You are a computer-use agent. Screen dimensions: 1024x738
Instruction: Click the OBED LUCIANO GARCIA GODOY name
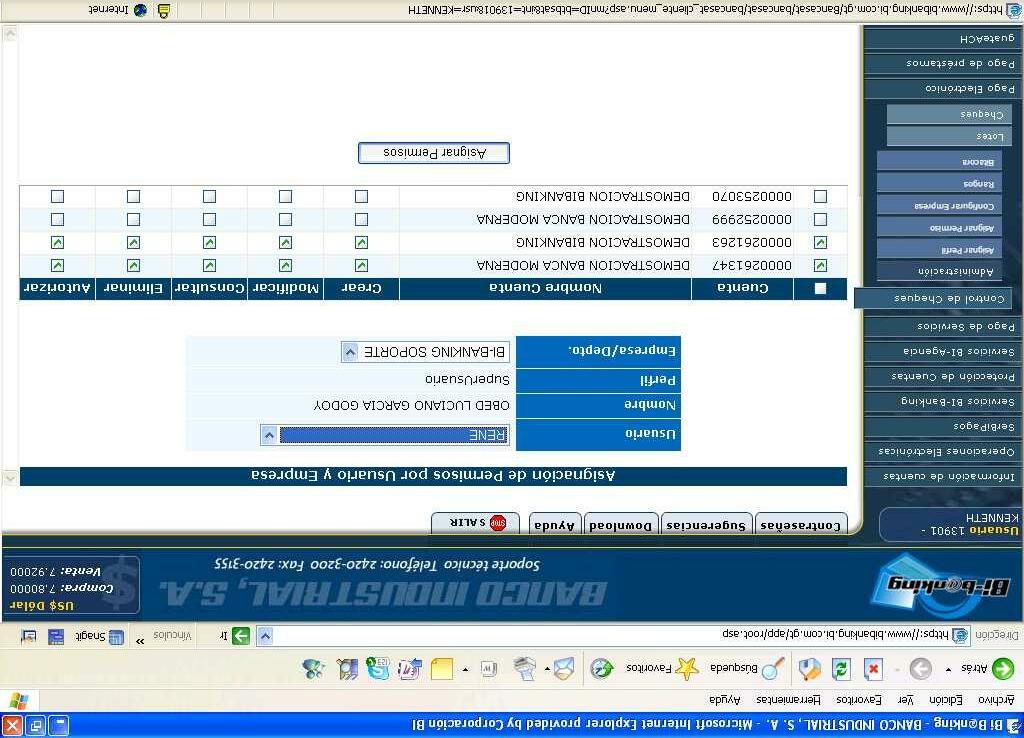411,405
